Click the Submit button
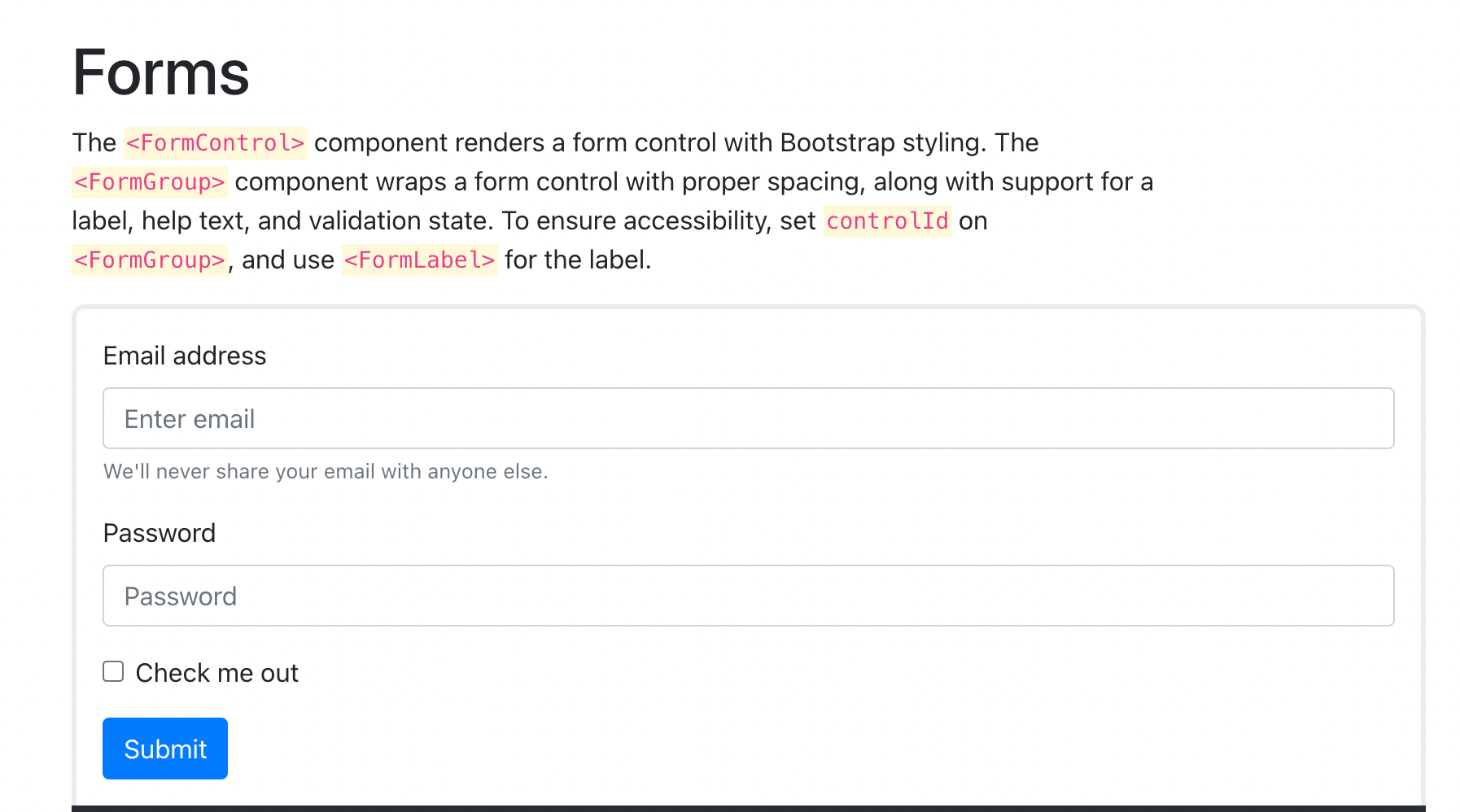Viewport: 1460px width, 812px height. click(165, 749)
